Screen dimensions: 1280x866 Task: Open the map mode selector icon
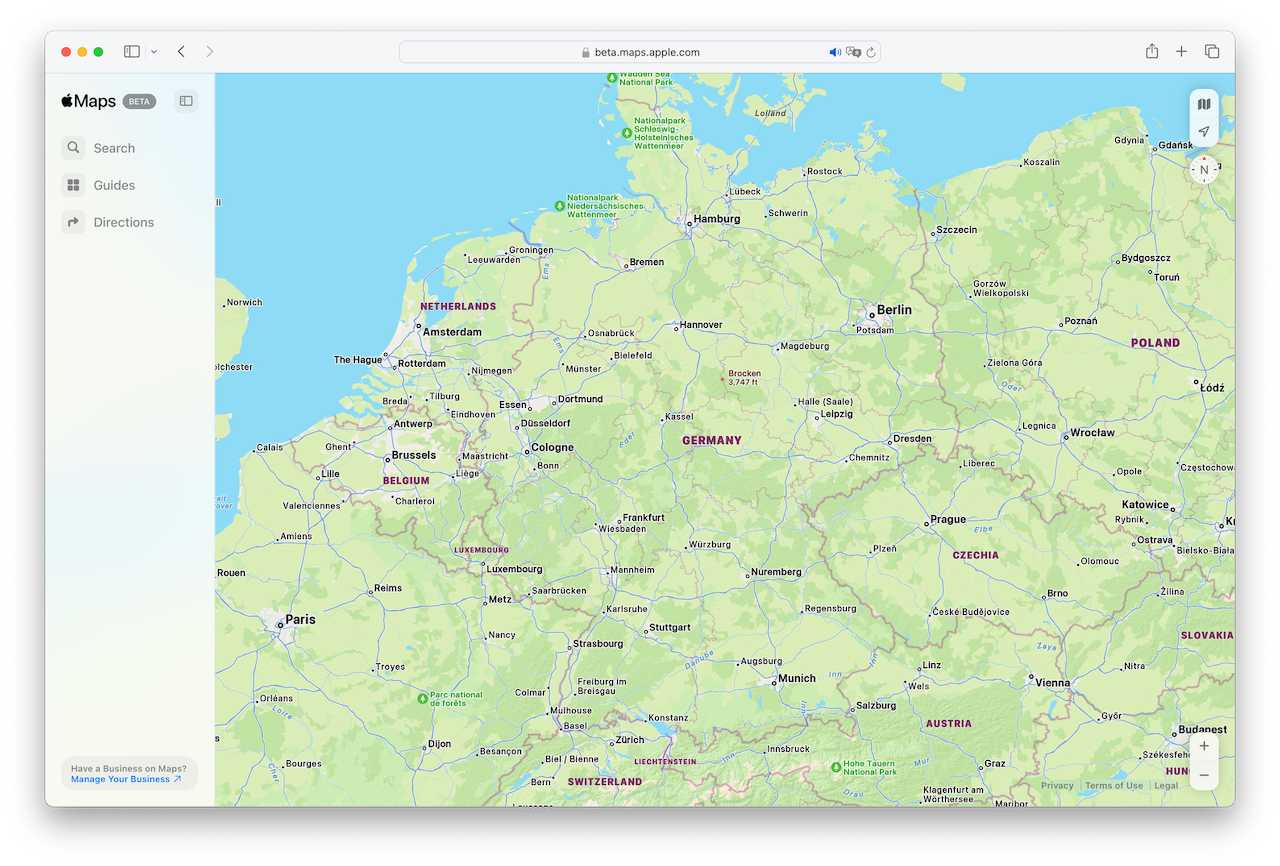1204,104
